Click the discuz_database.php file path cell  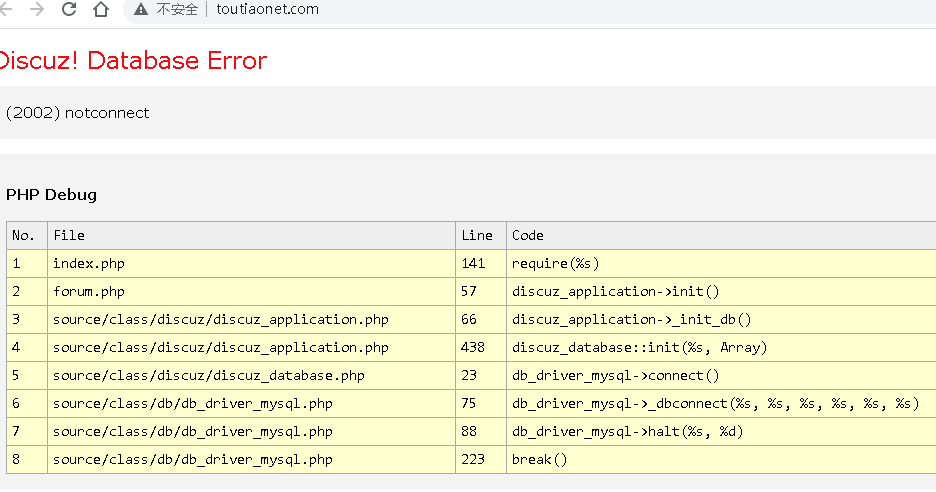click(209, 376)
